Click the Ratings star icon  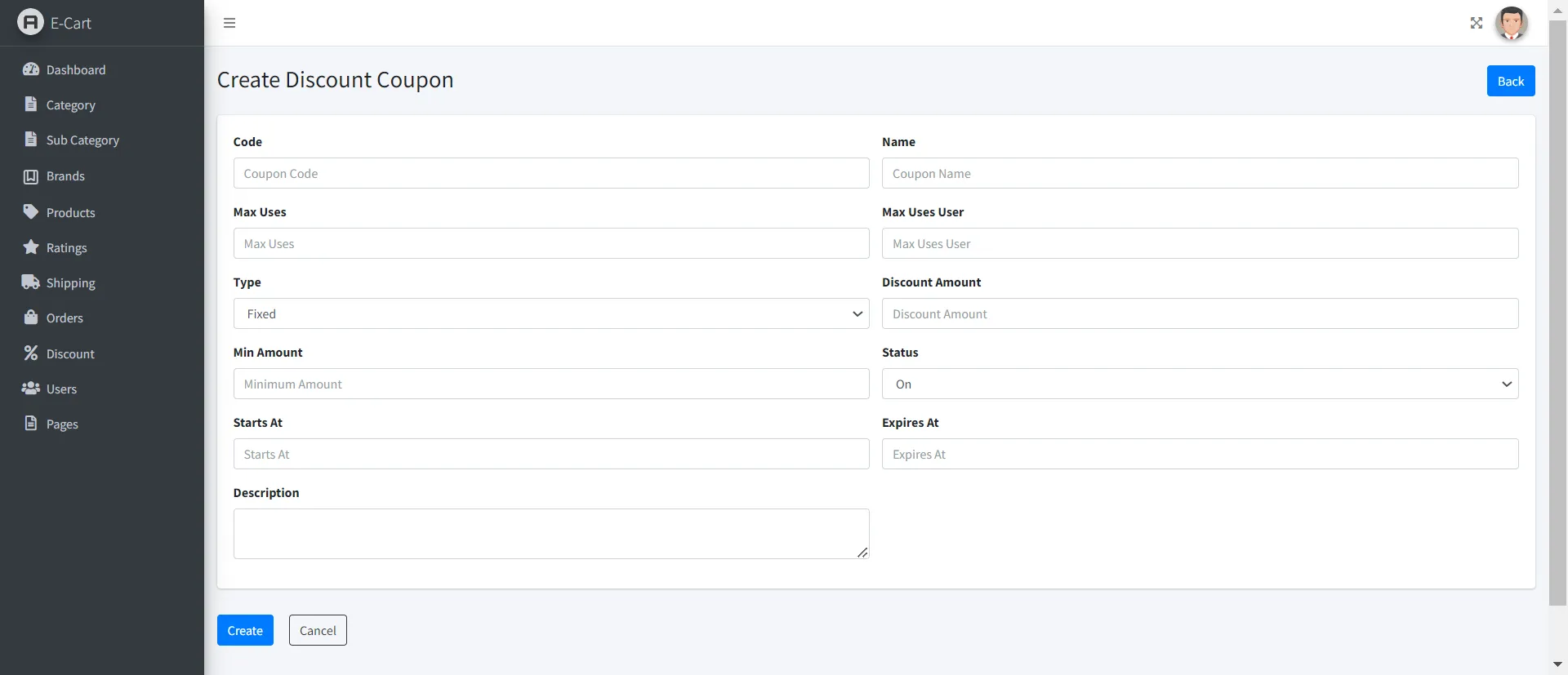tap(31, 247)
